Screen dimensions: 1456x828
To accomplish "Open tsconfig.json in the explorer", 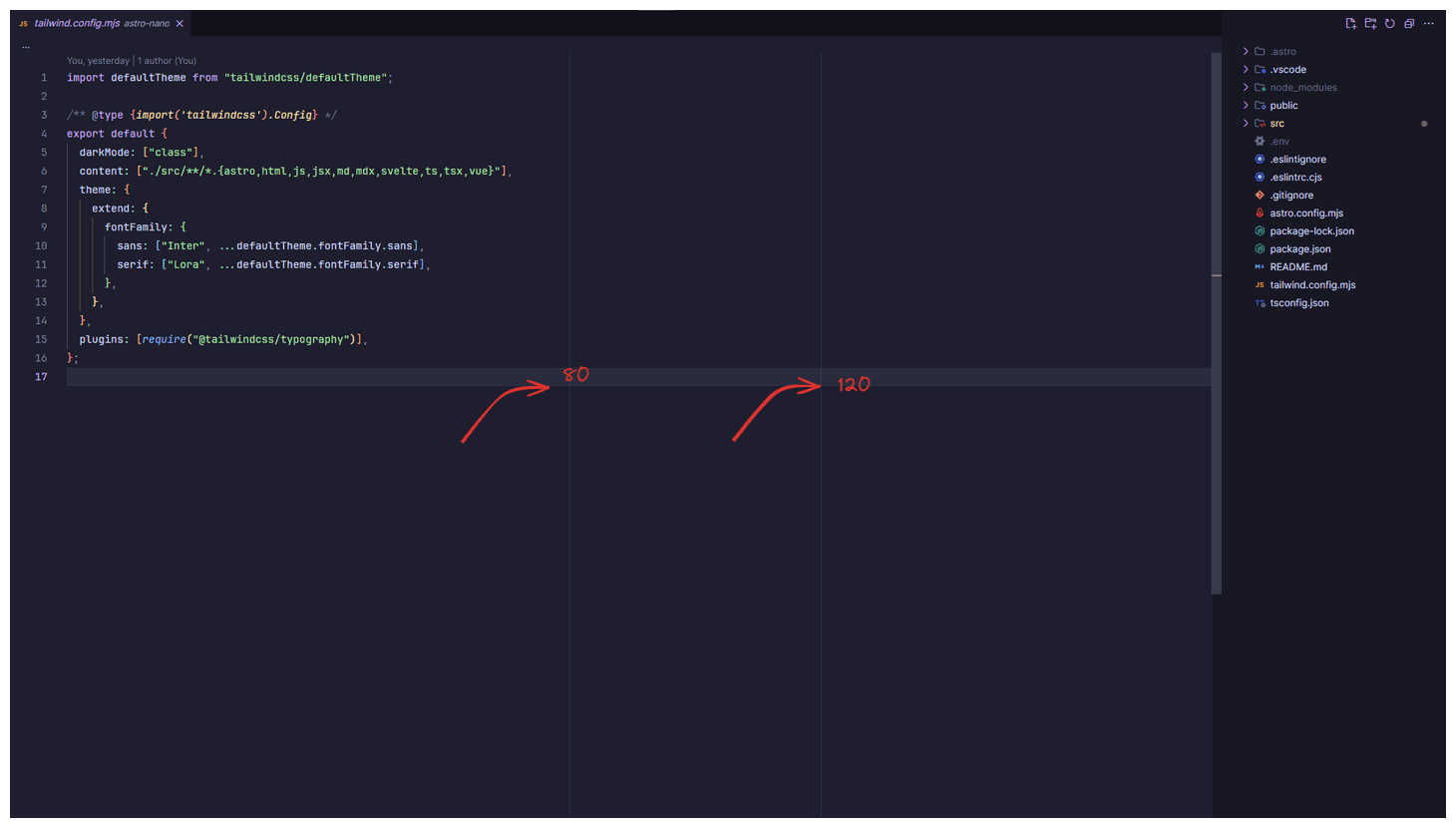I will coord(1298,302).
